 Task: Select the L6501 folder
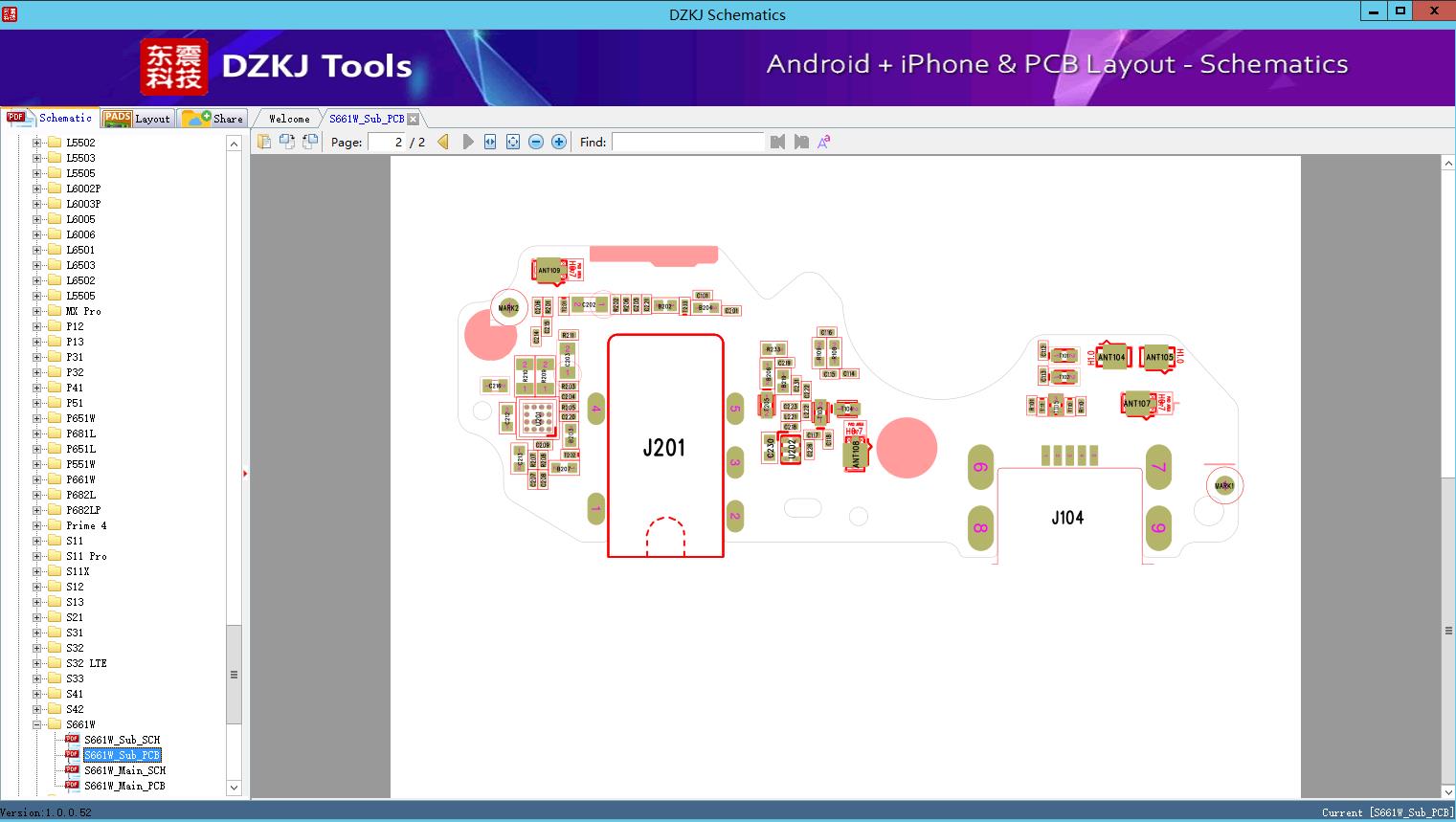click(x=80, y=250)
